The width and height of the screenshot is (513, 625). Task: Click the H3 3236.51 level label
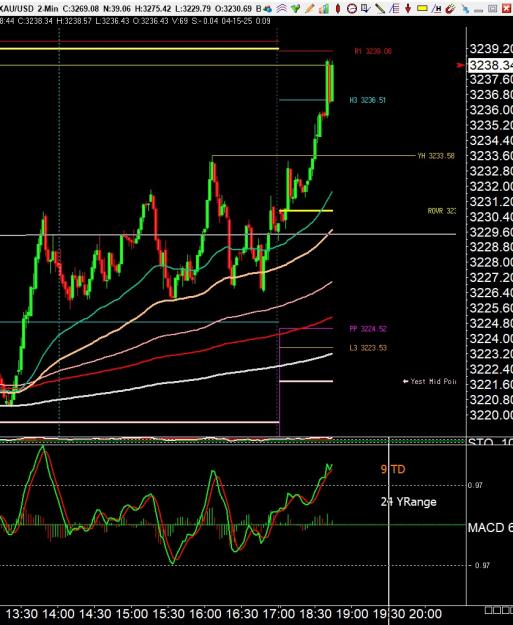[x=368, y=100]
